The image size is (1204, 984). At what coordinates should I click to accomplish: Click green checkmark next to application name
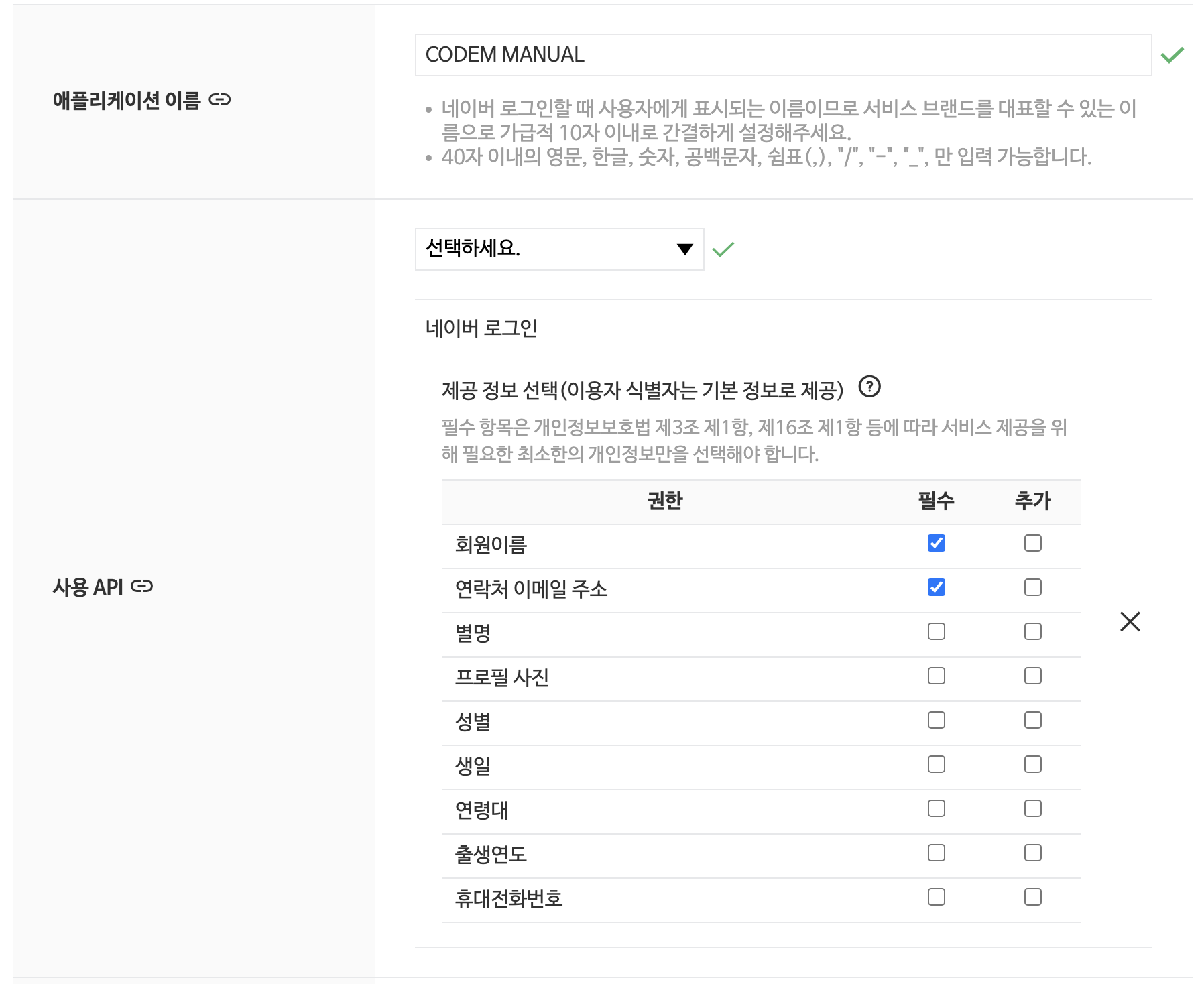pos(1172,54)
